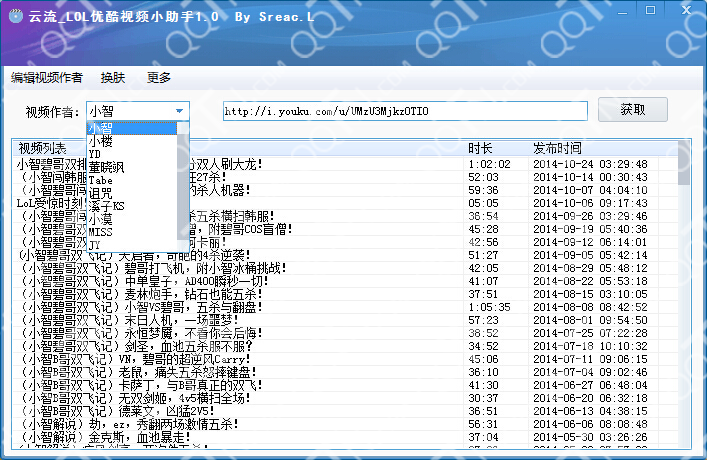The height and width of the screenshot is (460, 707).
Task: Choose YD from the author list
Action: [133, 154]
